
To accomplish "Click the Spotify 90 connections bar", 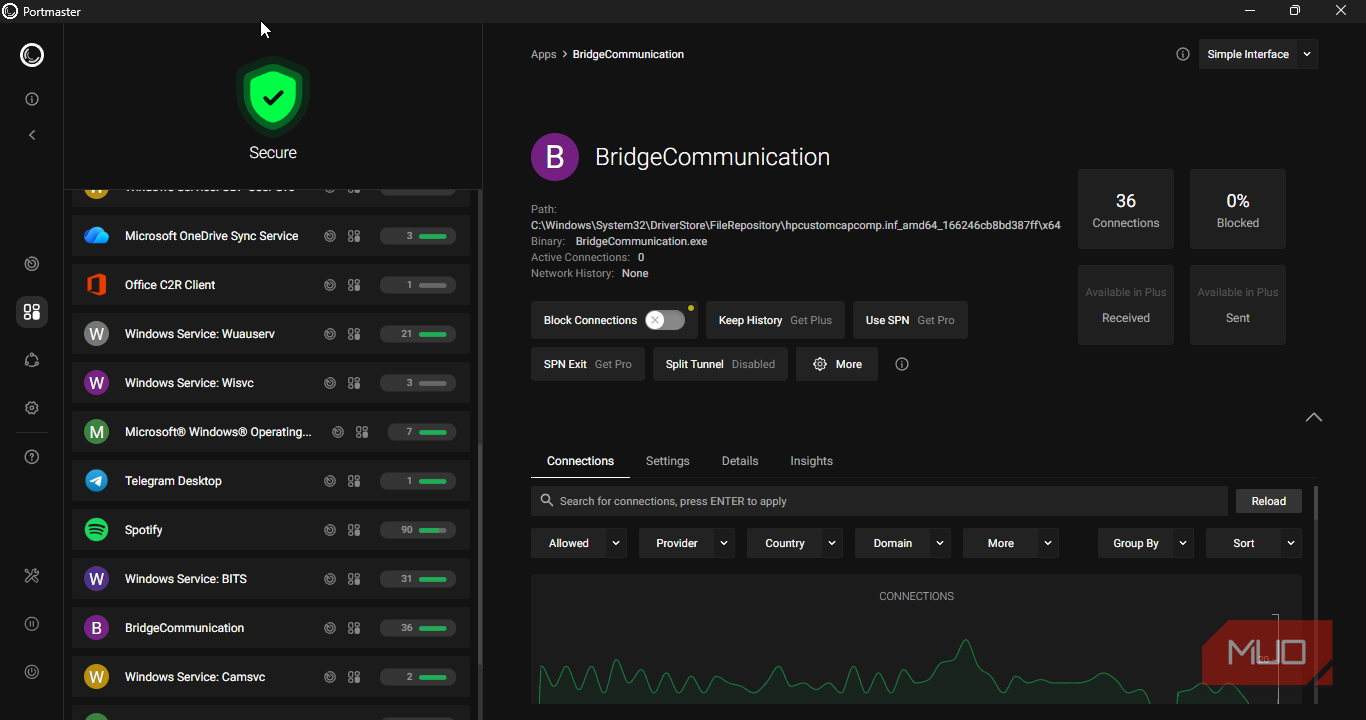I will (418, 530).
